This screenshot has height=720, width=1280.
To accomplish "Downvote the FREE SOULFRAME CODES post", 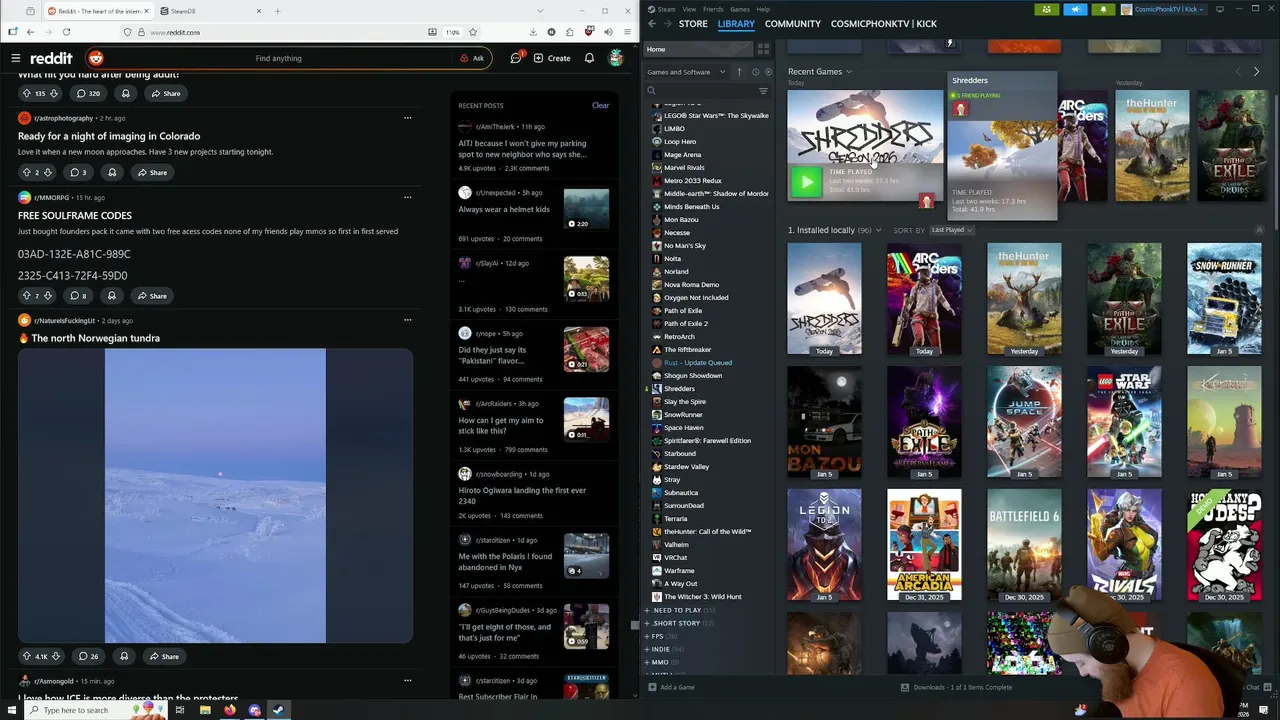I will (50, 295).
